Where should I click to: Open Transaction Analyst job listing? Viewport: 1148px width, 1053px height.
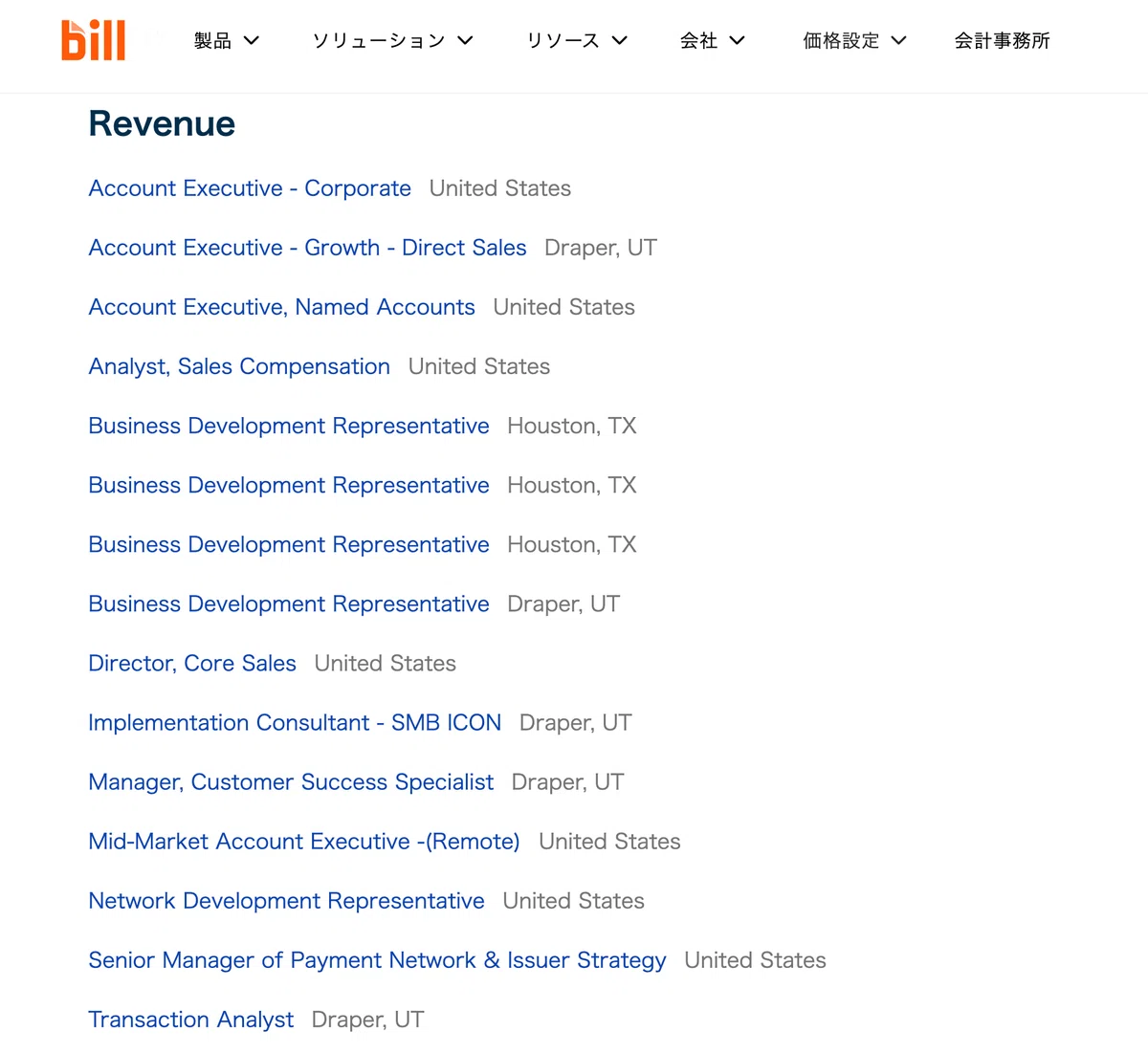coord(190,1019)
